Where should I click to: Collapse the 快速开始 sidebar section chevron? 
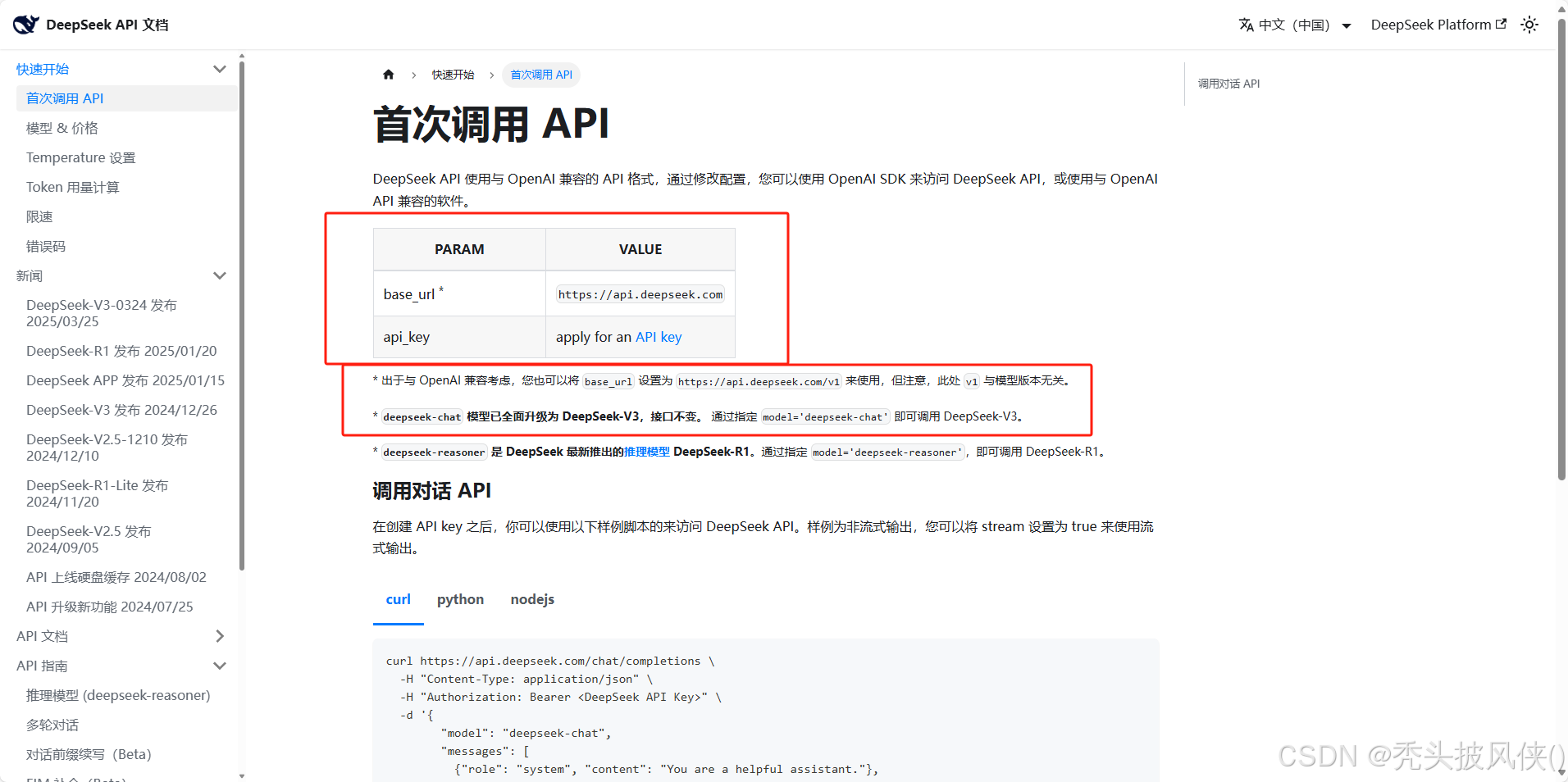(219, 69)
